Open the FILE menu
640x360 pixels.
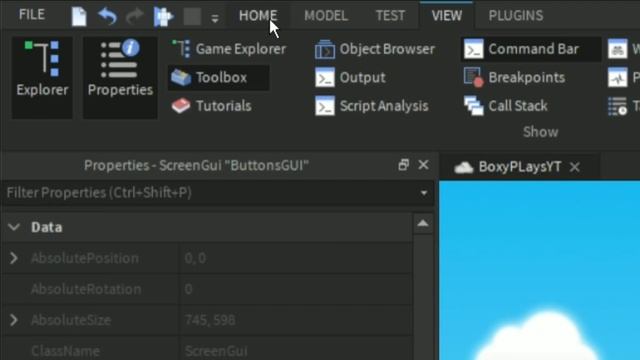pyautogui.click(x=31, y=15)
